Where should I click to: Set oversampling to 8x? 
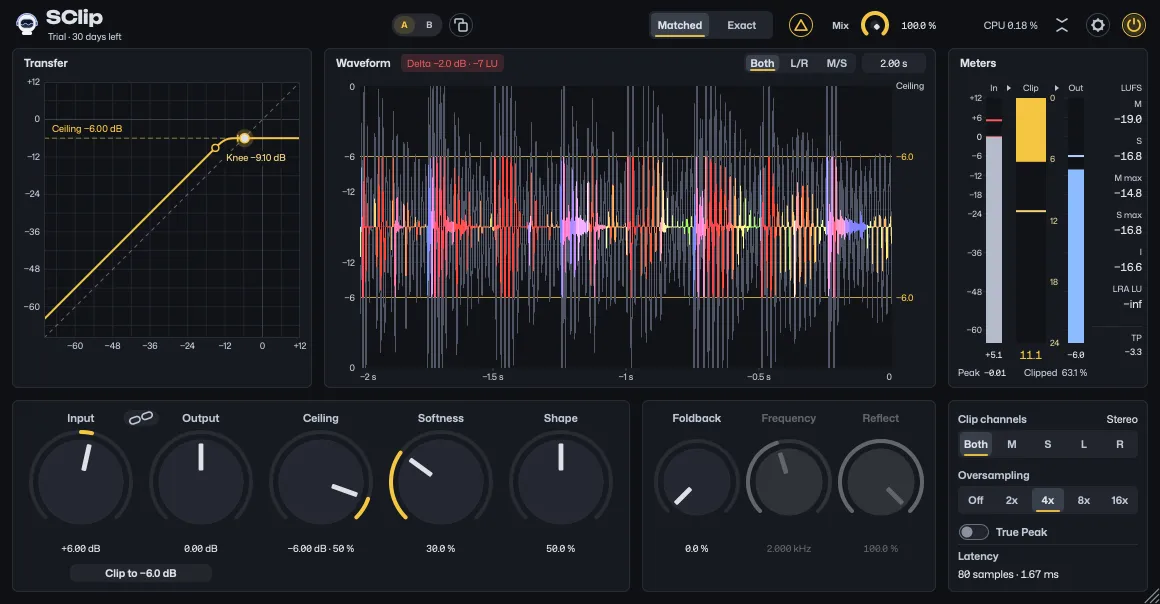1084,500
